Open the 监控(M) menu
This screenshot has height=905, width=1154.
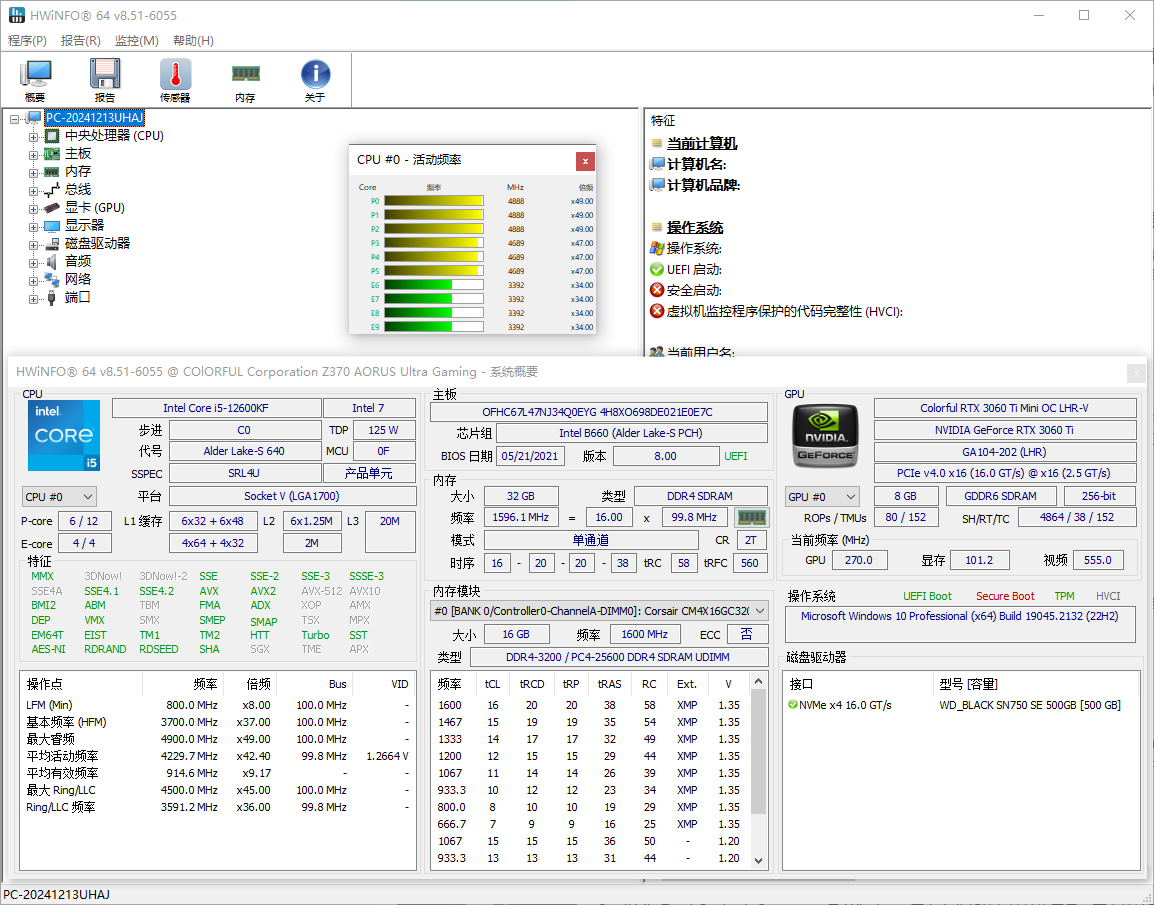pyautogui.click(x=137, y=40)
